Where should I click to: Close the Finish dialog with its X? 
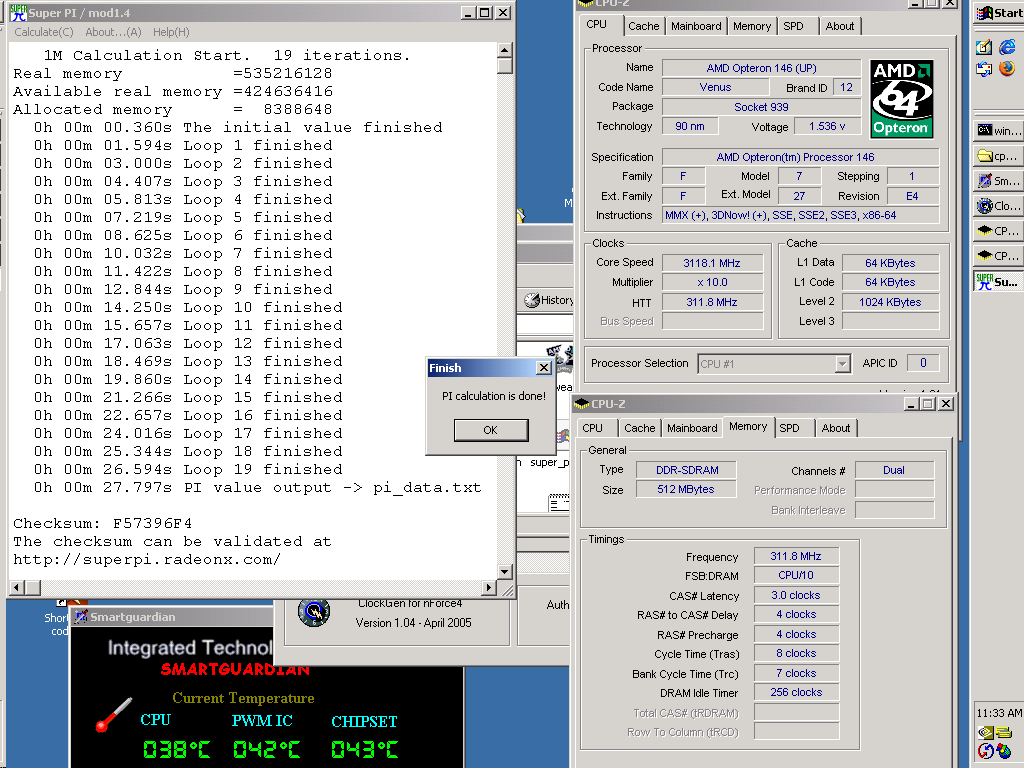coord(543,368)
